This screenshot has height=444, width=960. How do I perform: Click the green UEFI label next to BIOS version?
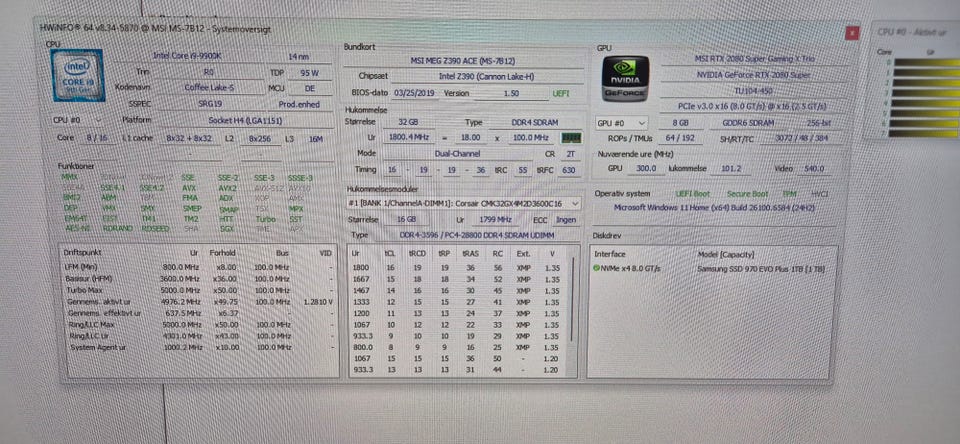[561, 94]
